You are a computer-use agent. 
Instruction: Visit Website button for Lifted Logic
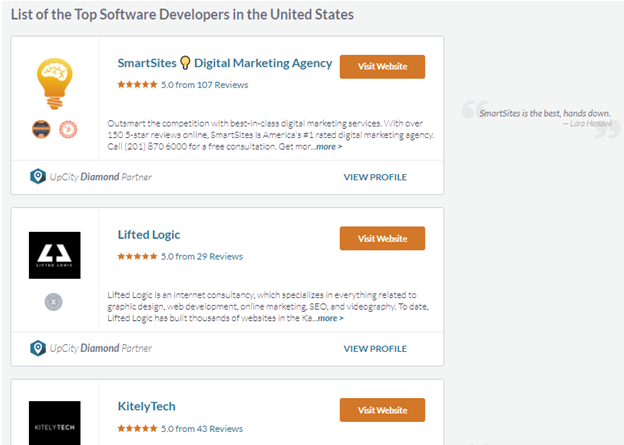click(x=382, y=238)
